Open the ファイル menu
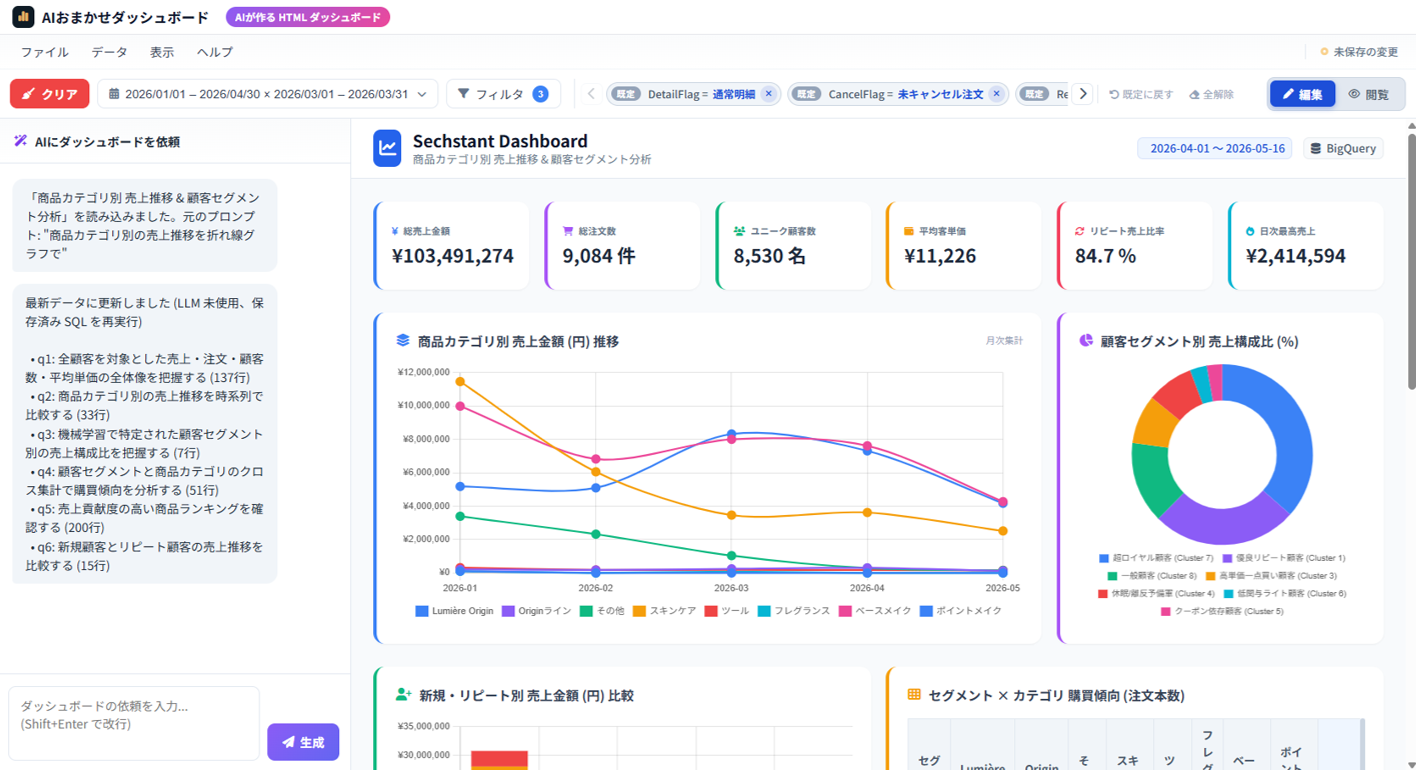Viewport: 1416px width, 770px height. (x=45, y=52)
